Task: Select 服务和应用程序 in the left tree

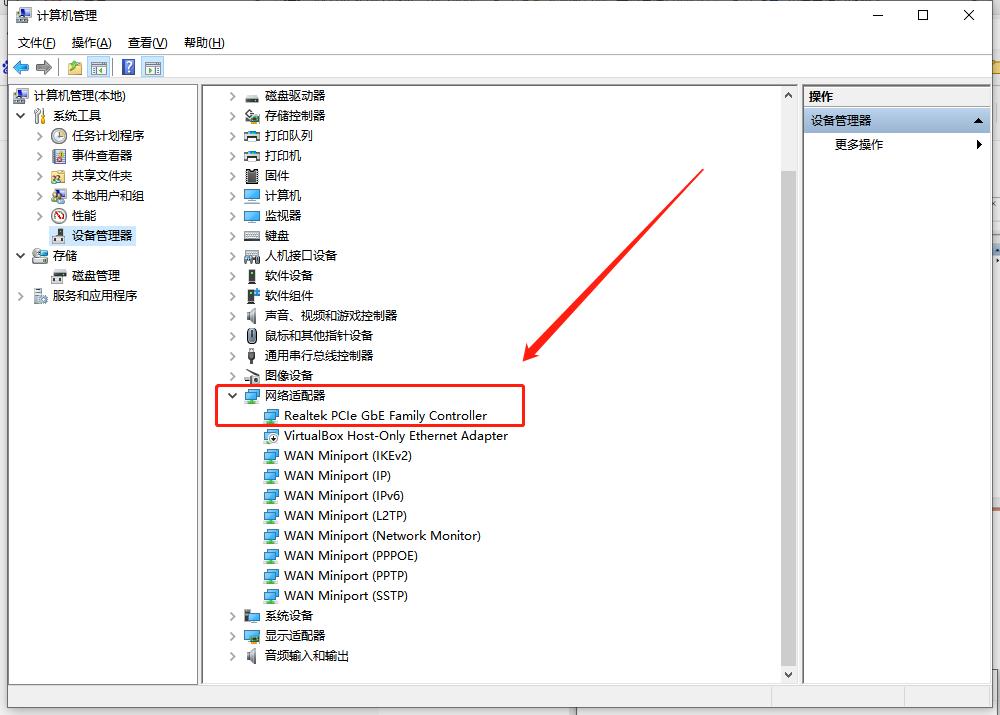Action: point(94,295)
